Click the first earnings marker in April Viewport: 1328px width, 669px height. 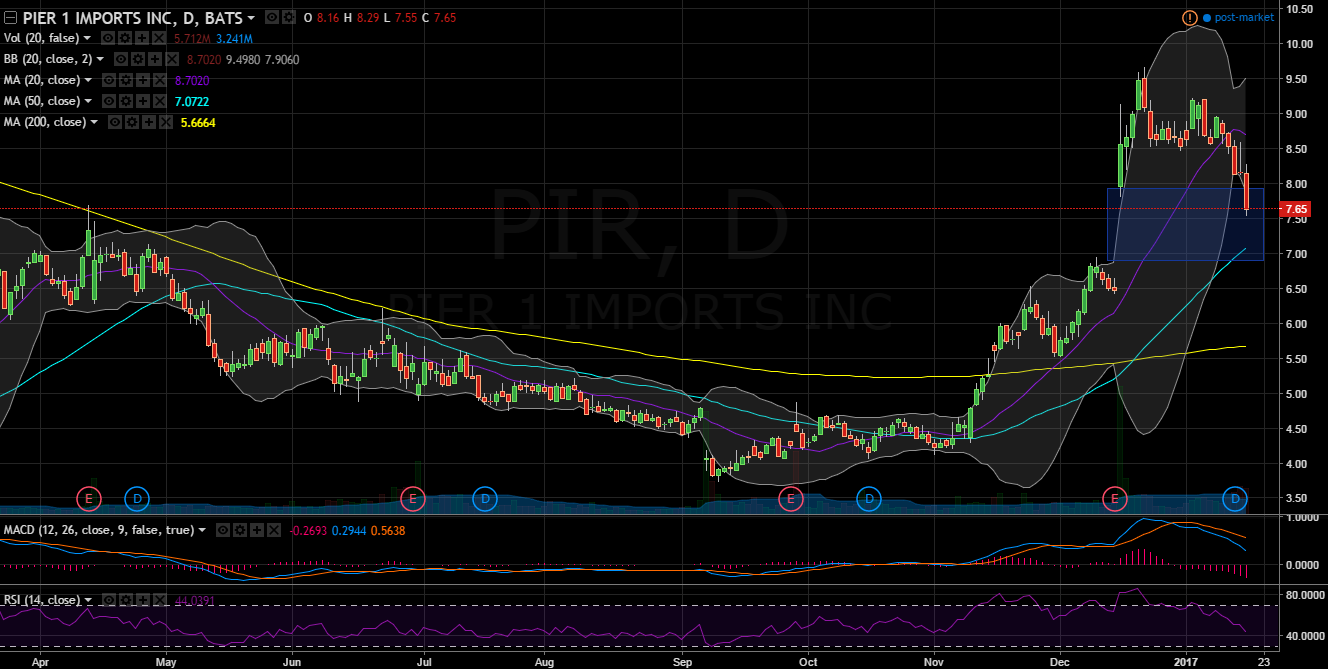(90, 497)
